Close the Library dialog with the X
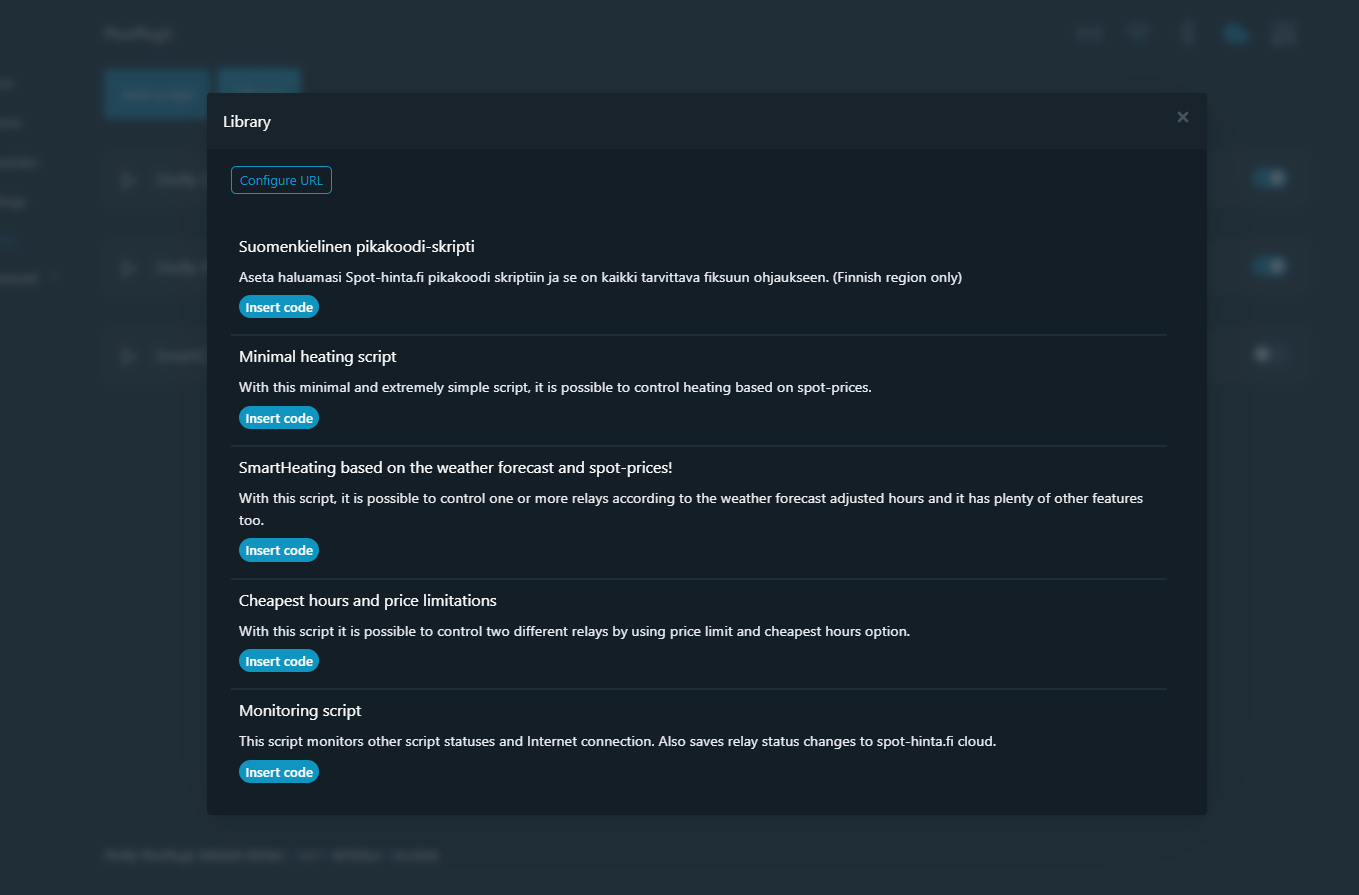1359x895 pixels. [1183, 118]
